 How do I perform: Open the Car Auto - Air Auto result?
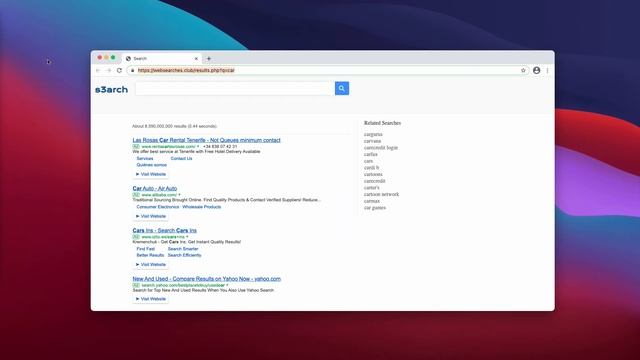click(155, 188)
